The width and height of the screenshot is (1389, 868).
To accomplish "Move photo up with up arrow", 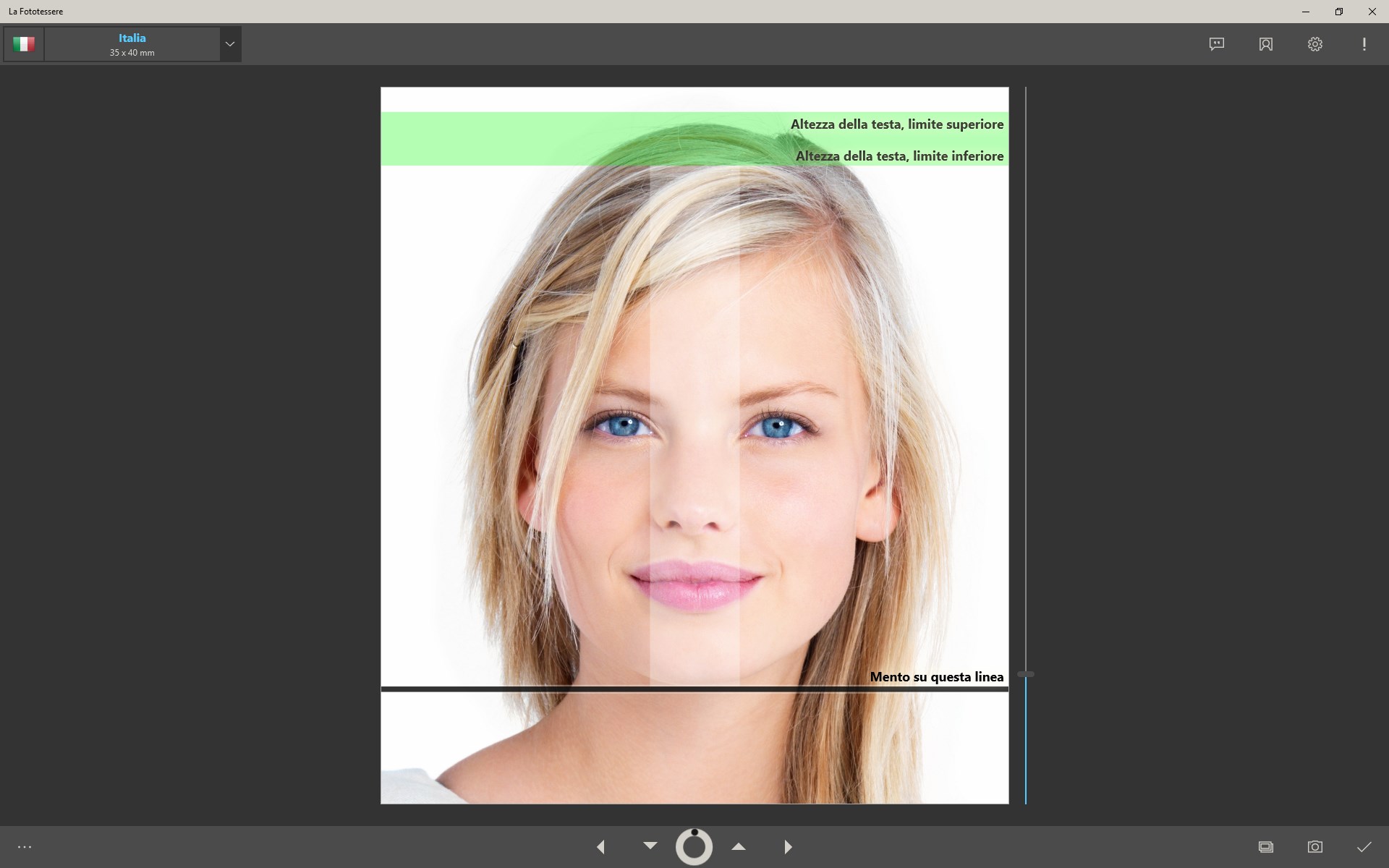I will pyautogui.click(x=738, y=846).
